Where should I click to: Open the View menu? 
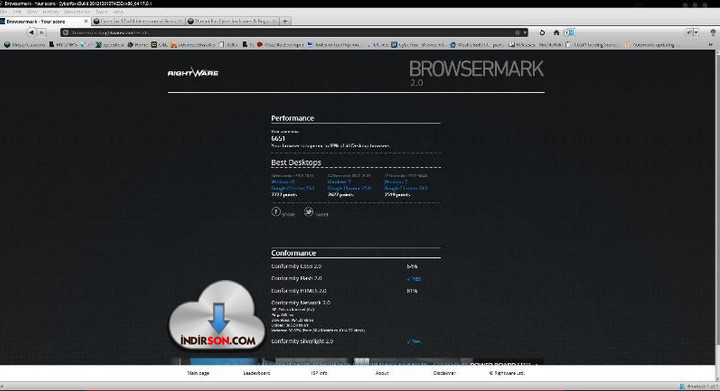coord(32,11)
